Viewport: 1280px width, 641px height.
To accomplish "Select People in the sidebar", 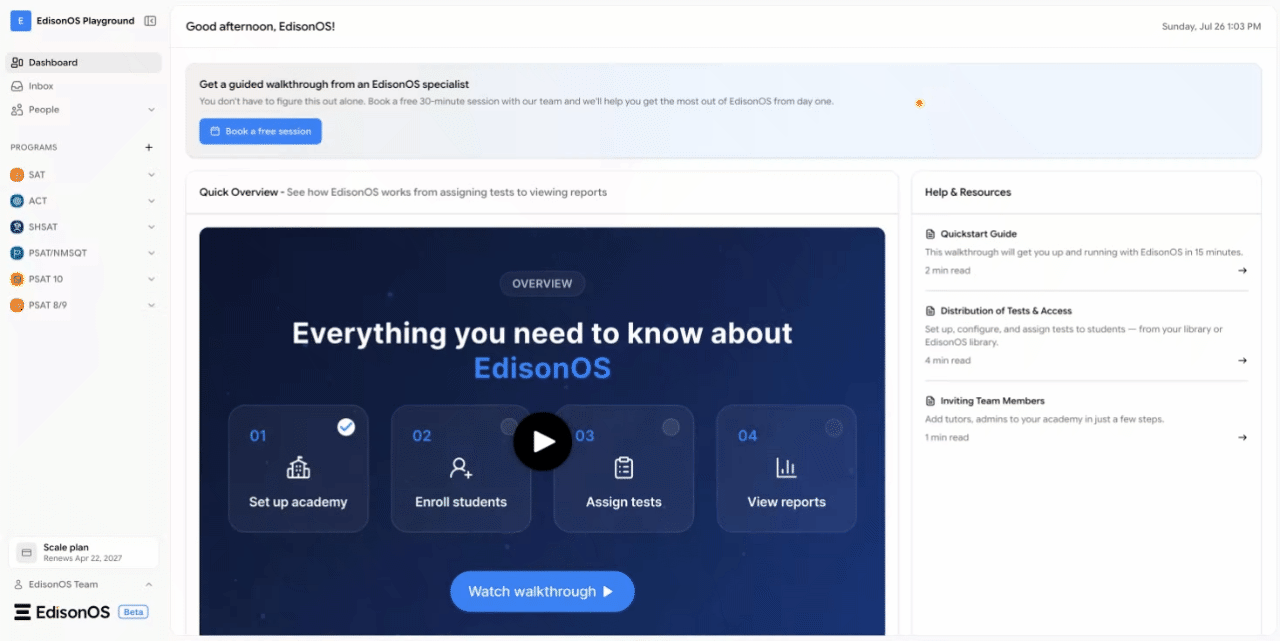I will click(x=84, y=110).
